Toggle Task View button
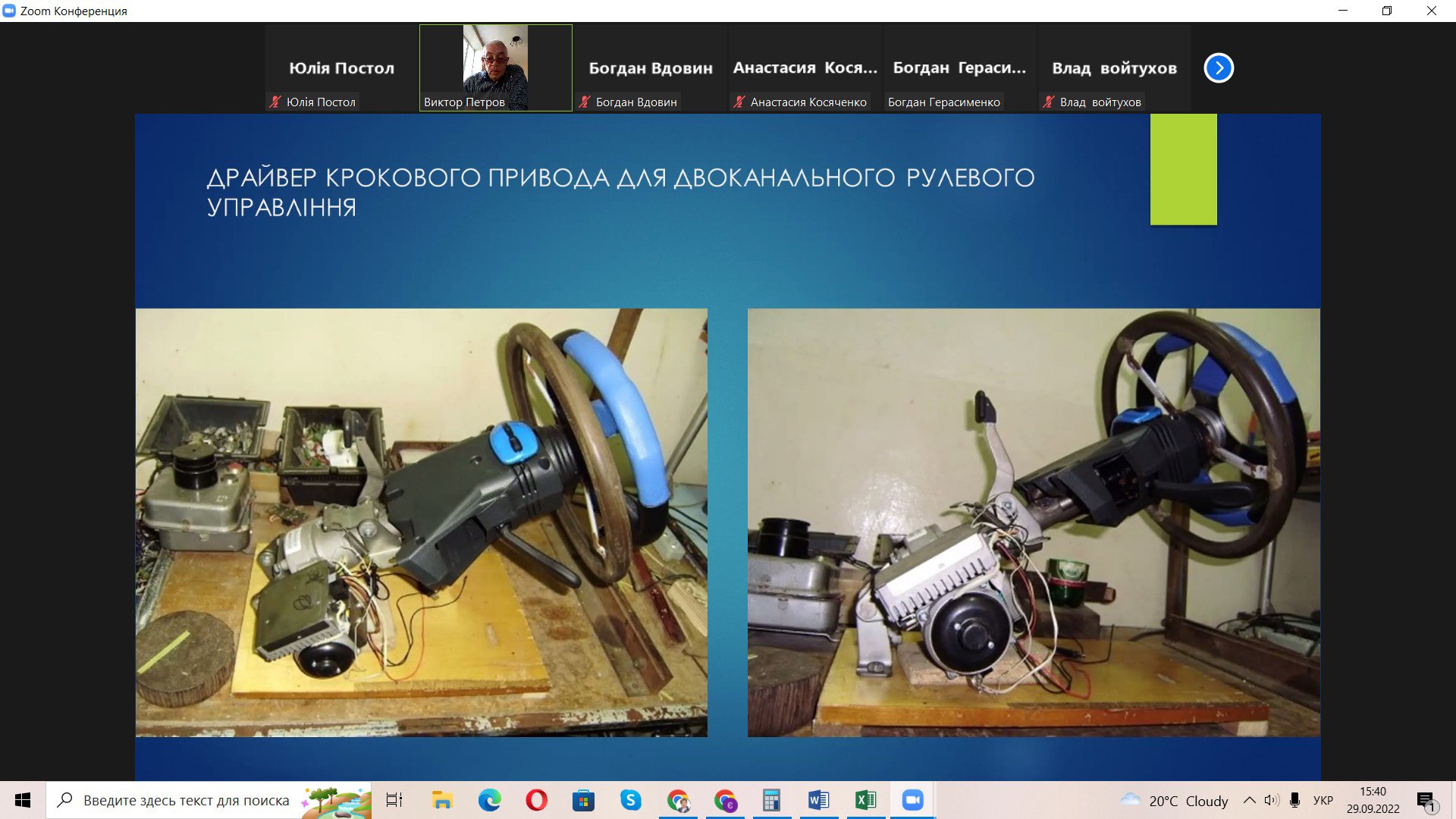1456x819 pixels. pos(394,800)
